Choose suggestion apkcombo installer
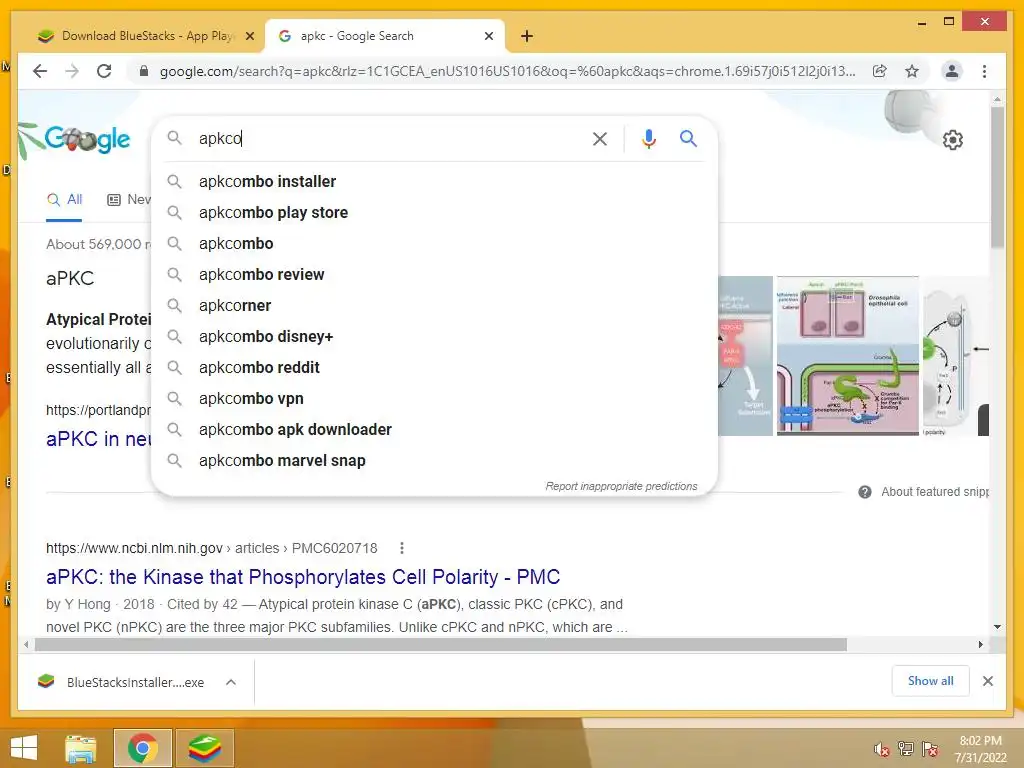This screenshot has height=768, width=1024. [434, 182]
